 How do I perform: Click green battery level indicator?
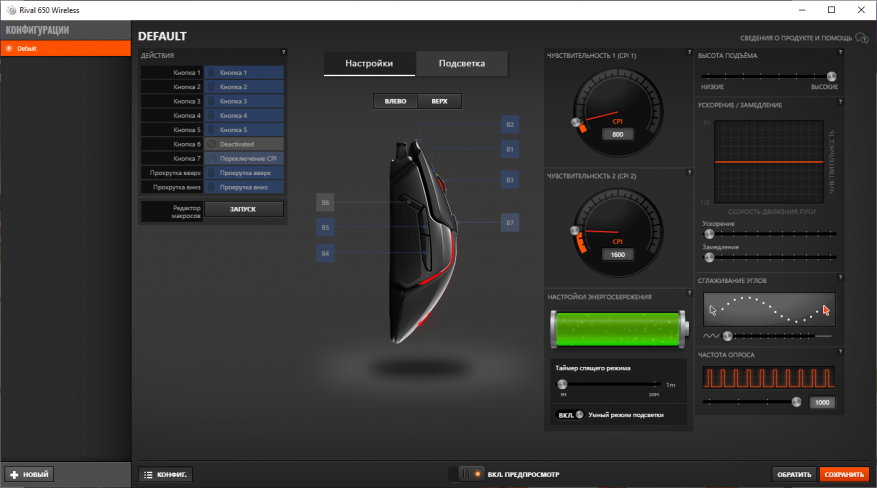click(618, 329)
